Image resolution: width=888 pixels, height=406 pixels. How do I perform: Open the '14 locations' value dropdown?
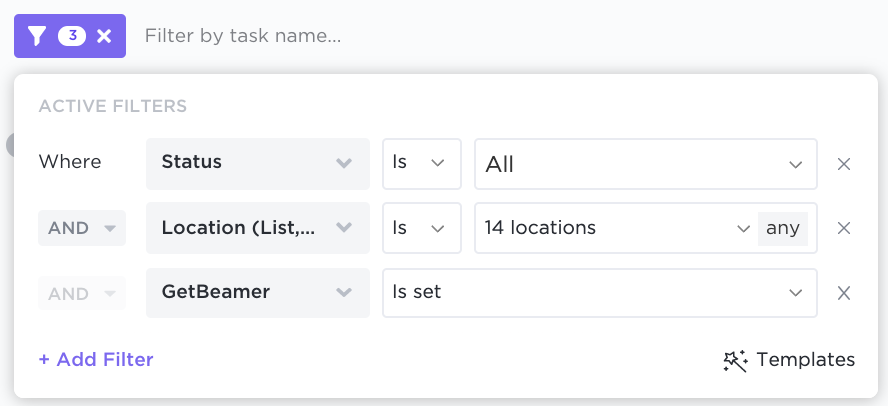point(616,228)
